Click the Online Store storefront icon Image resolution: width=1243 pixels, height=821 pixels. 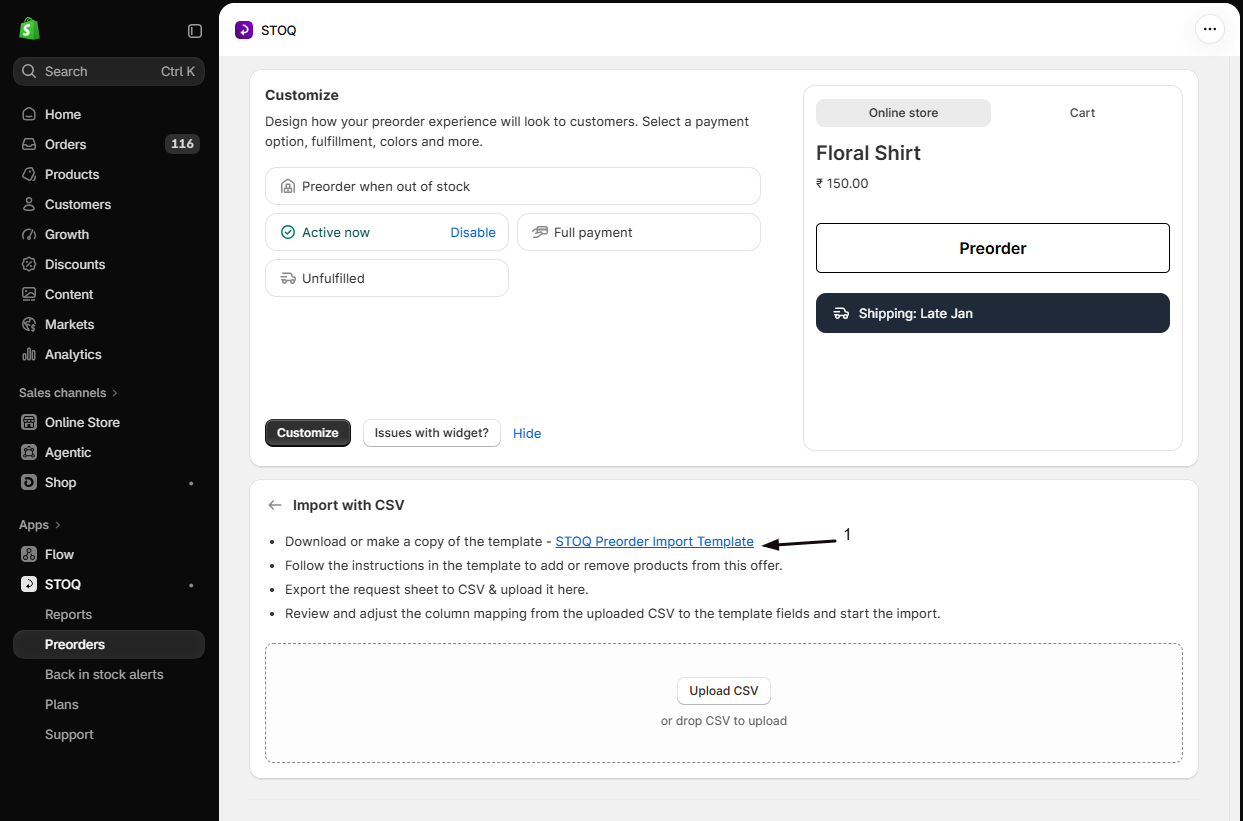tap(29, 422)
